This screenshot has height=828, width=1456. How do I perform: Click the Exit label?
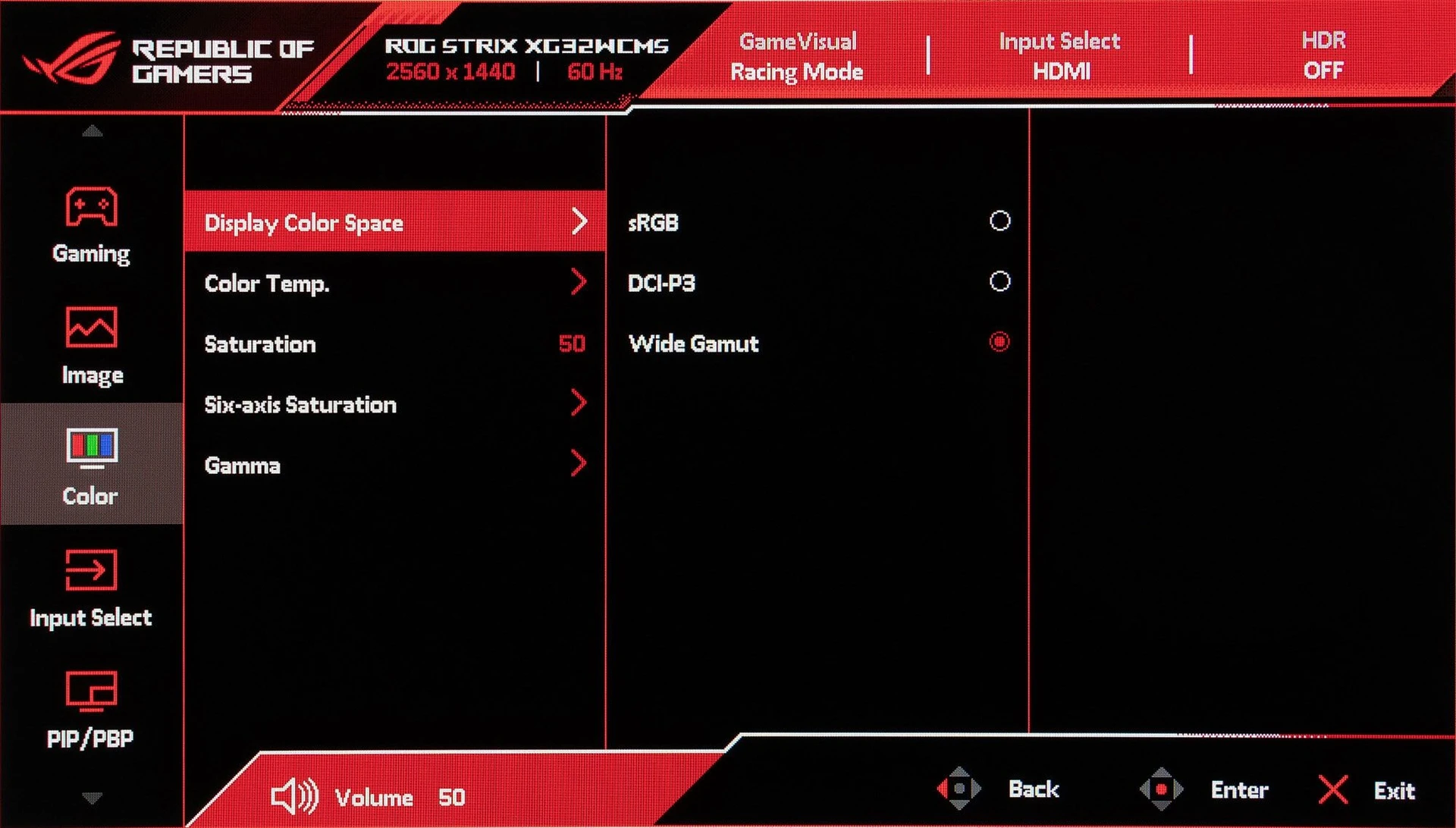point(1395,791)
